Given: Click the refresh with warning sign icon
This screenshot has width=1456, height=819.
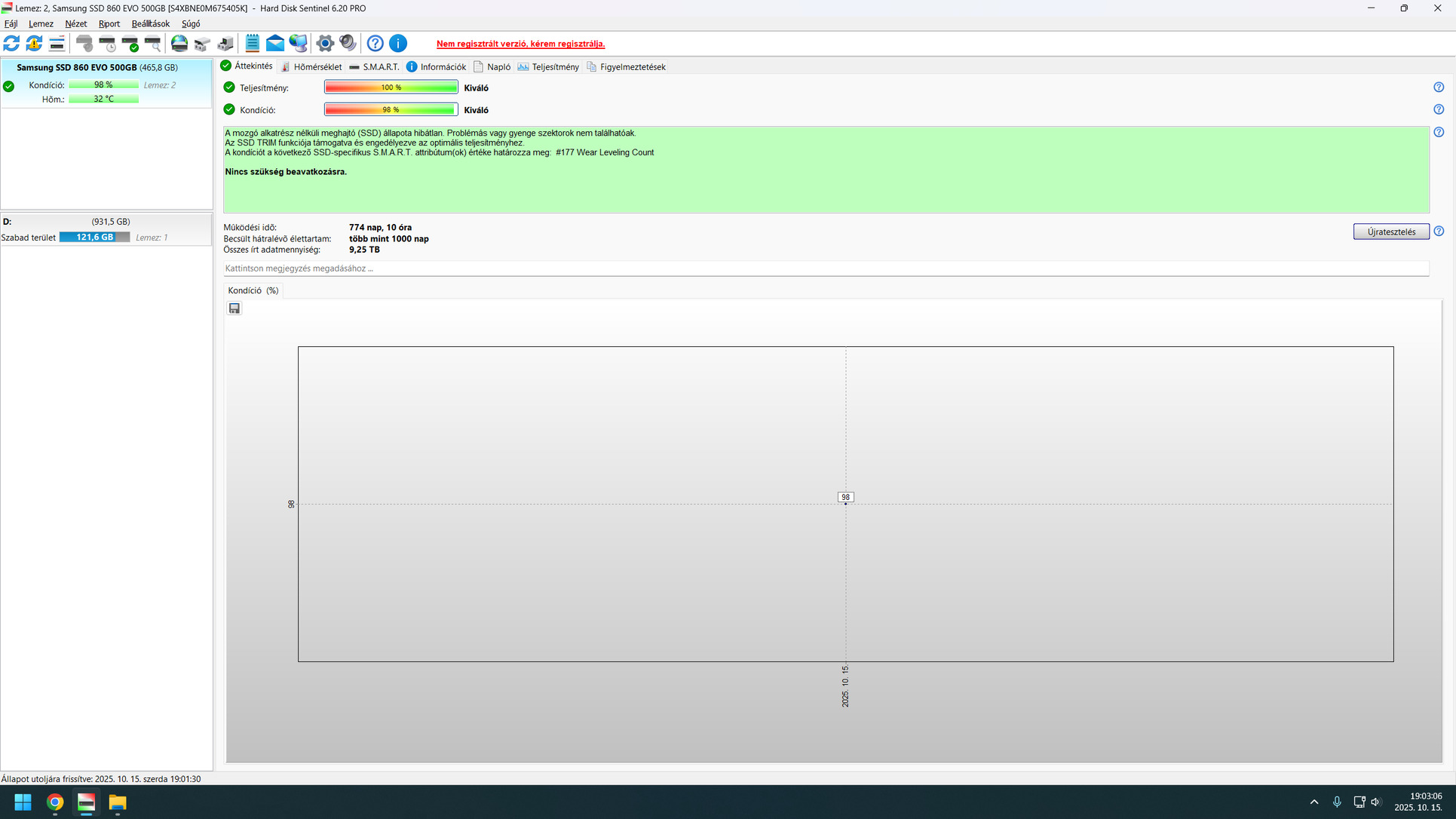Looking at the screenshot, I should (x=34, y=44).
